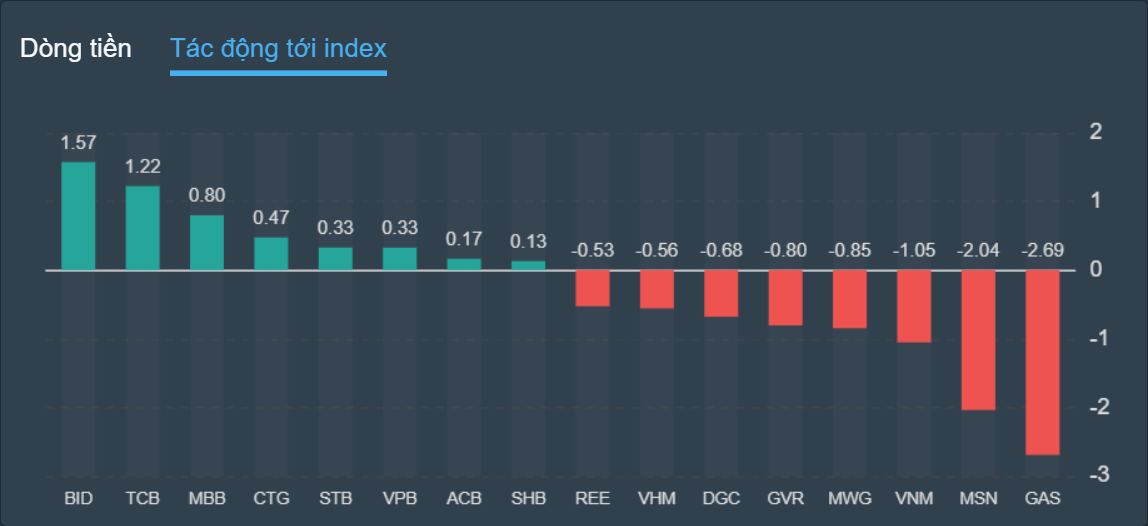Click the BID ticker label

click(78, 498)
